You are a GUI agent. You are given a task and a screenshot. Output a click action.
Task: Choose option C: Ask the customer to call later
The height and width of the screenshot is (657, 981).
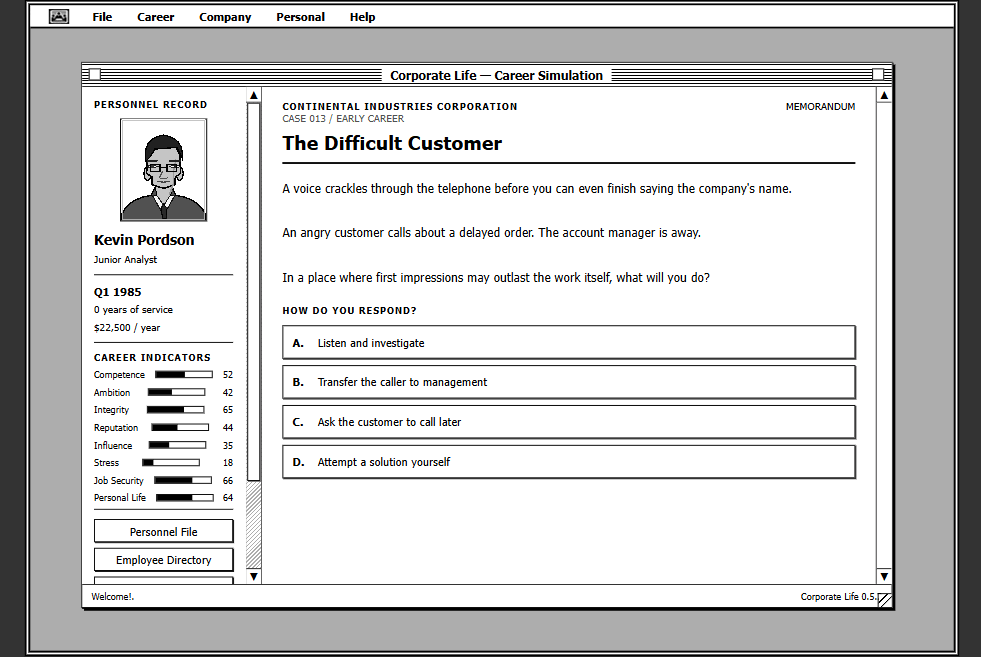tap(569, 422)
